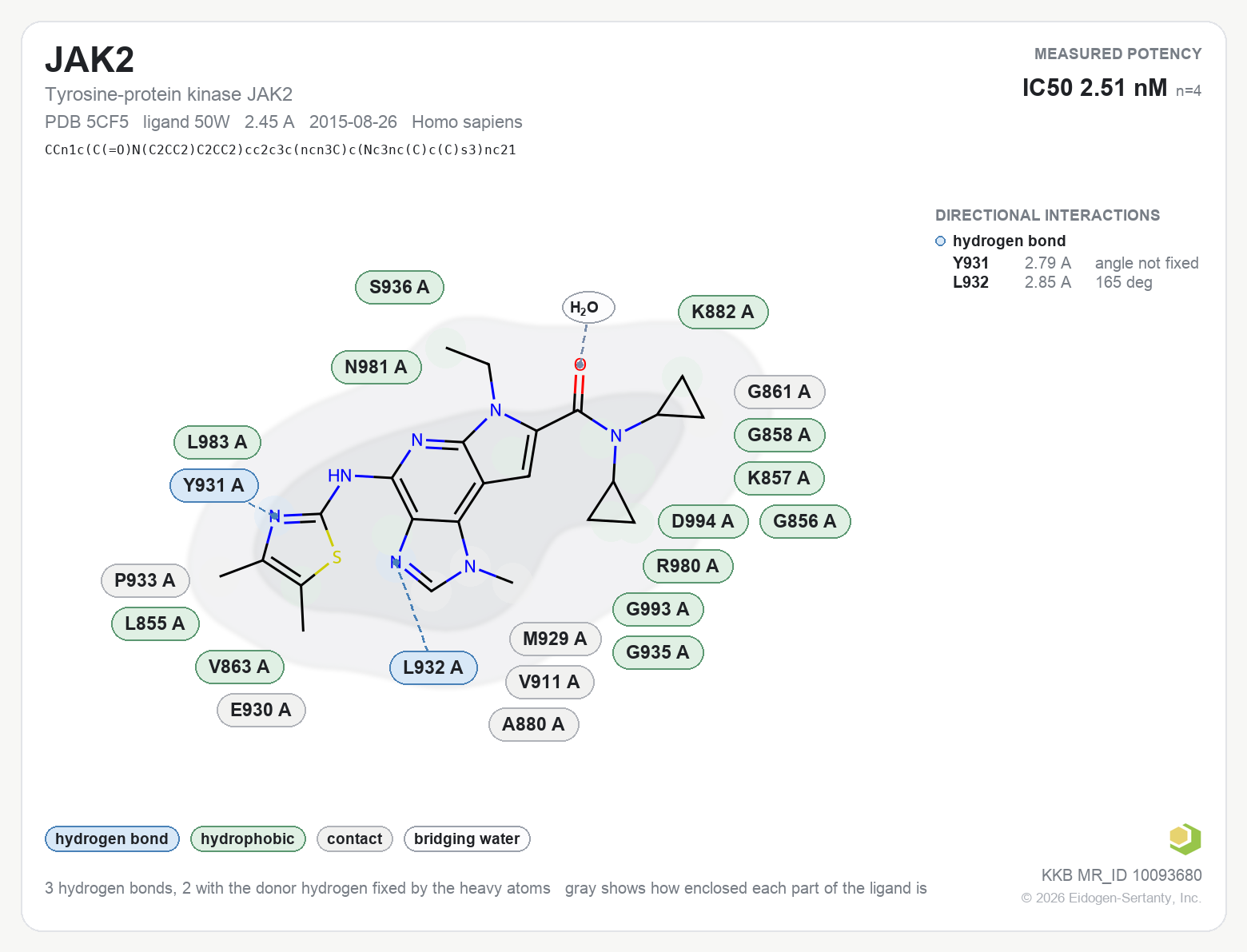The width and height of the screenshot is (1247, 952).
Task: Click residue label M929 A
Action: point(556,639)
